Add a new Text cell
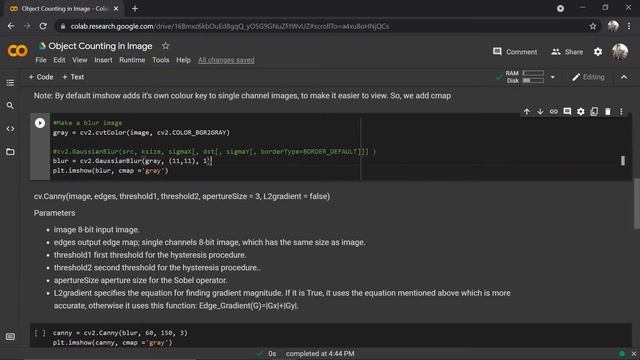 point(73,77)
